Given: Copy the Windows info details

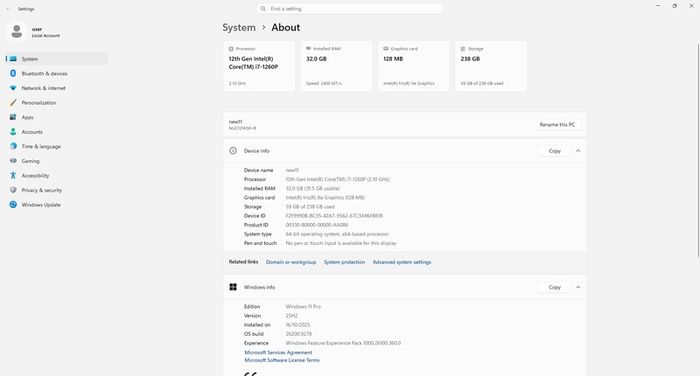Looking at the screenshot, I should [x=554, y=287].
